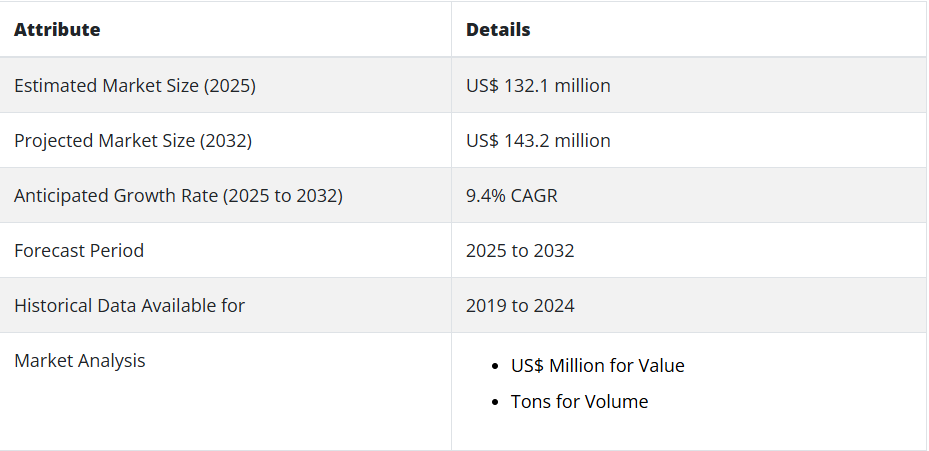Click the word CAGR

point(534,196)
